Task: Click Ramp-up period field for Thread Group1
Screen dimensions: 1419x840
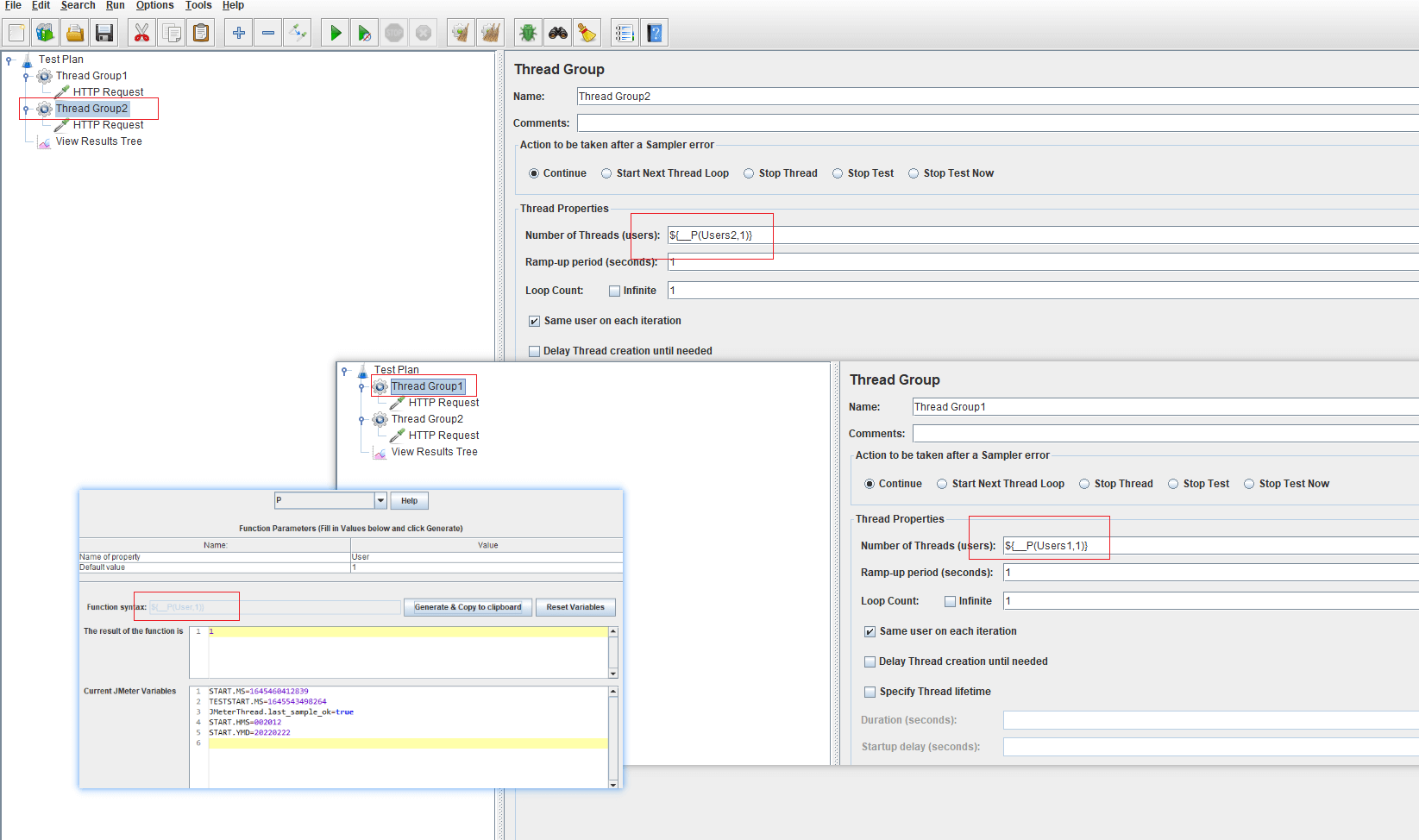Action: click(x=1210, y=573)
